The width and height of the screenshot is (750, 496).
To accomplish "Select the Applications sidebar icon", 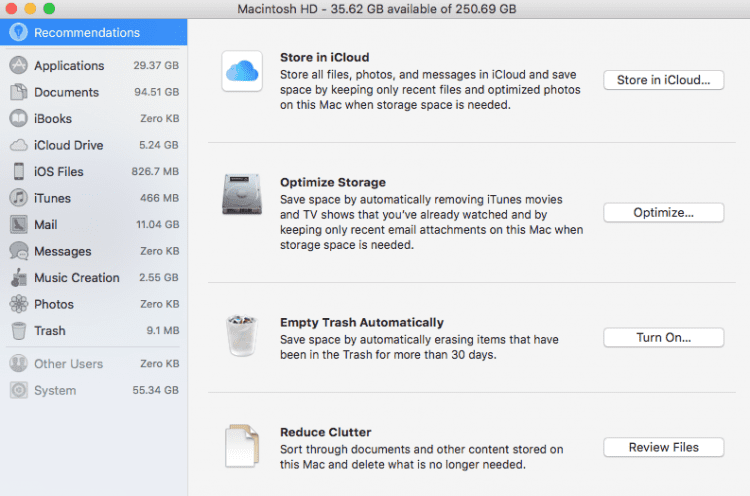I will (19, 66).
